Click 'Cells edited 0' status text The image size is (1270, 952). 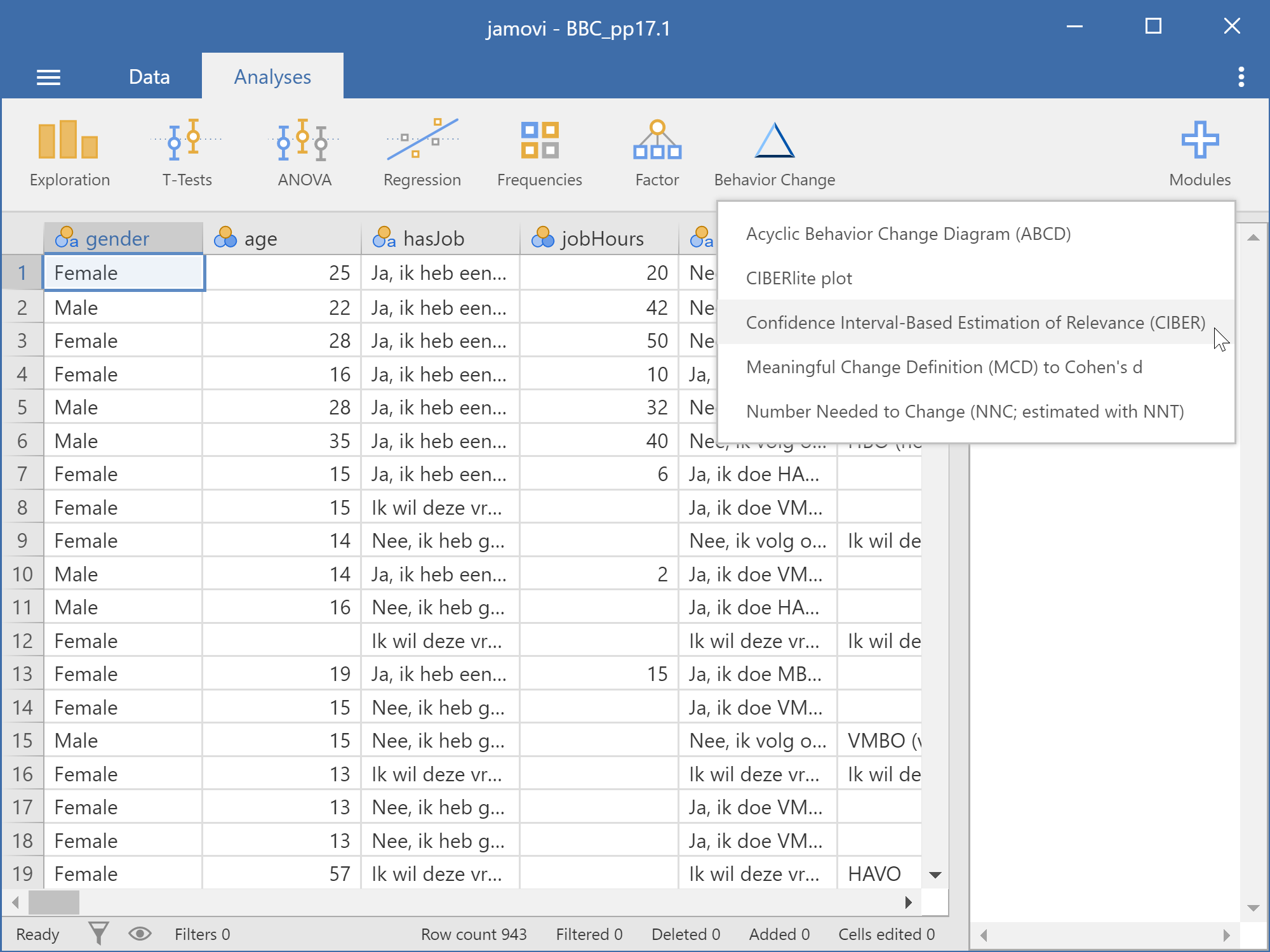coord(886,934)
